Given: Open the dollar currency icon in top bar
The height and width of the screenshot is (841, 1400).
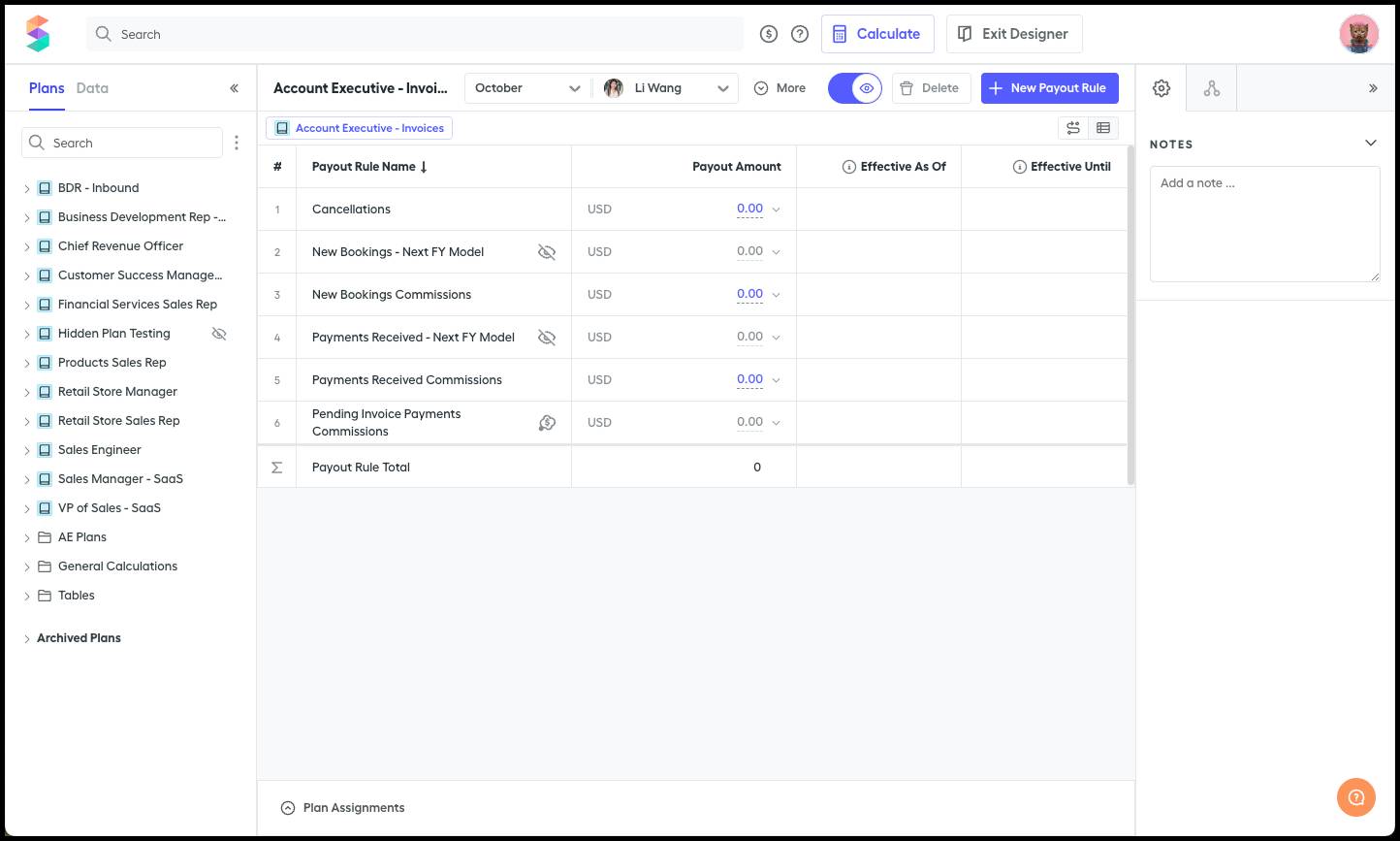Looking at the screenshot, I should (769, 34).
